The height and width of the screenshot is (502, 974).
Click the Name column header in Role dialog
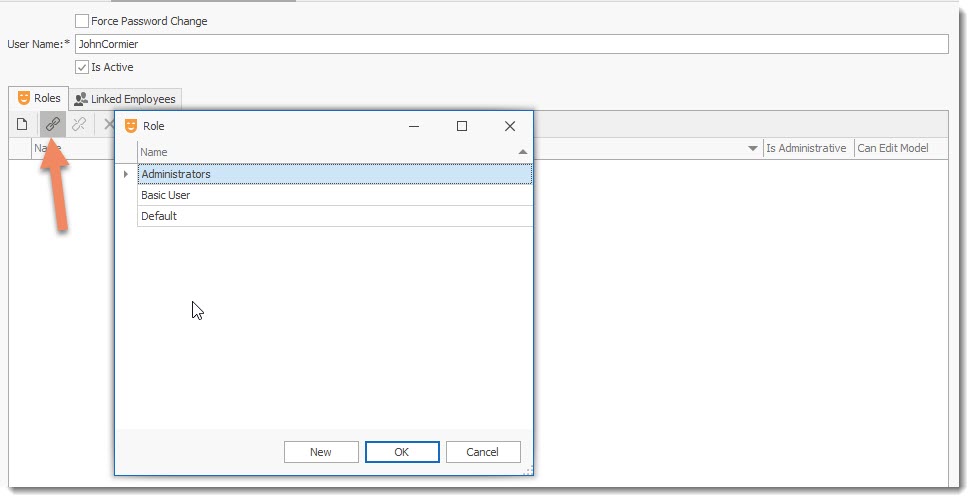pyautogui.click(x=335, y=152)
